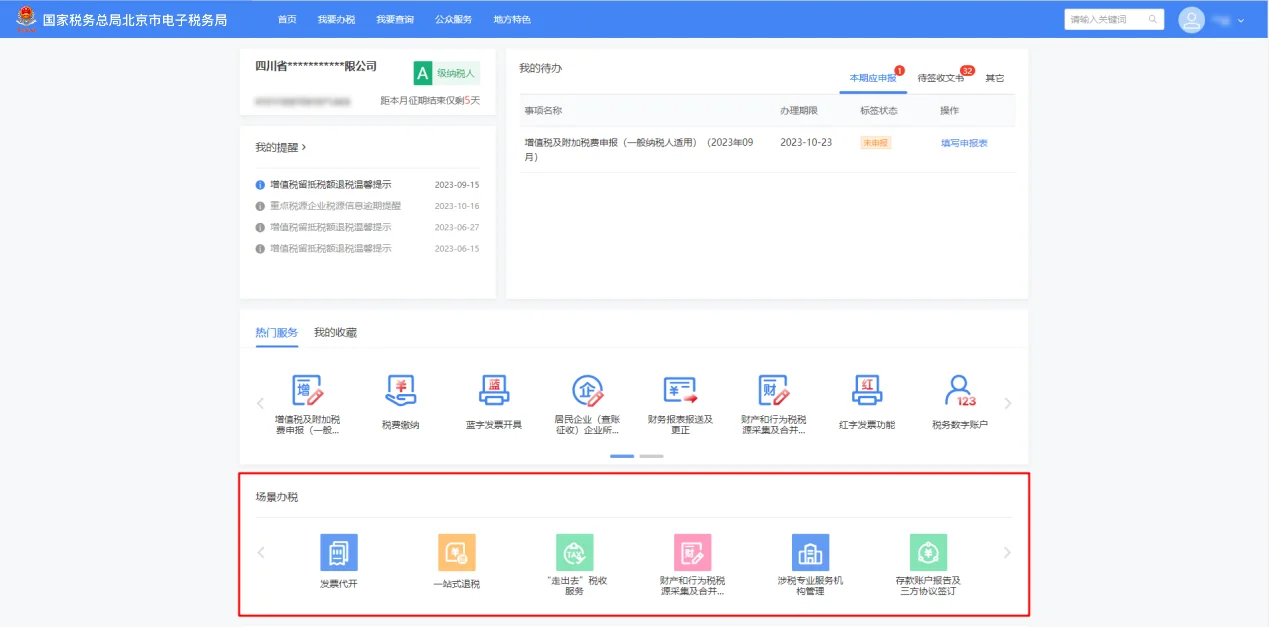Click the user avatar icon
Viewport: 1269px width, 627px height.
(1191, 19)
